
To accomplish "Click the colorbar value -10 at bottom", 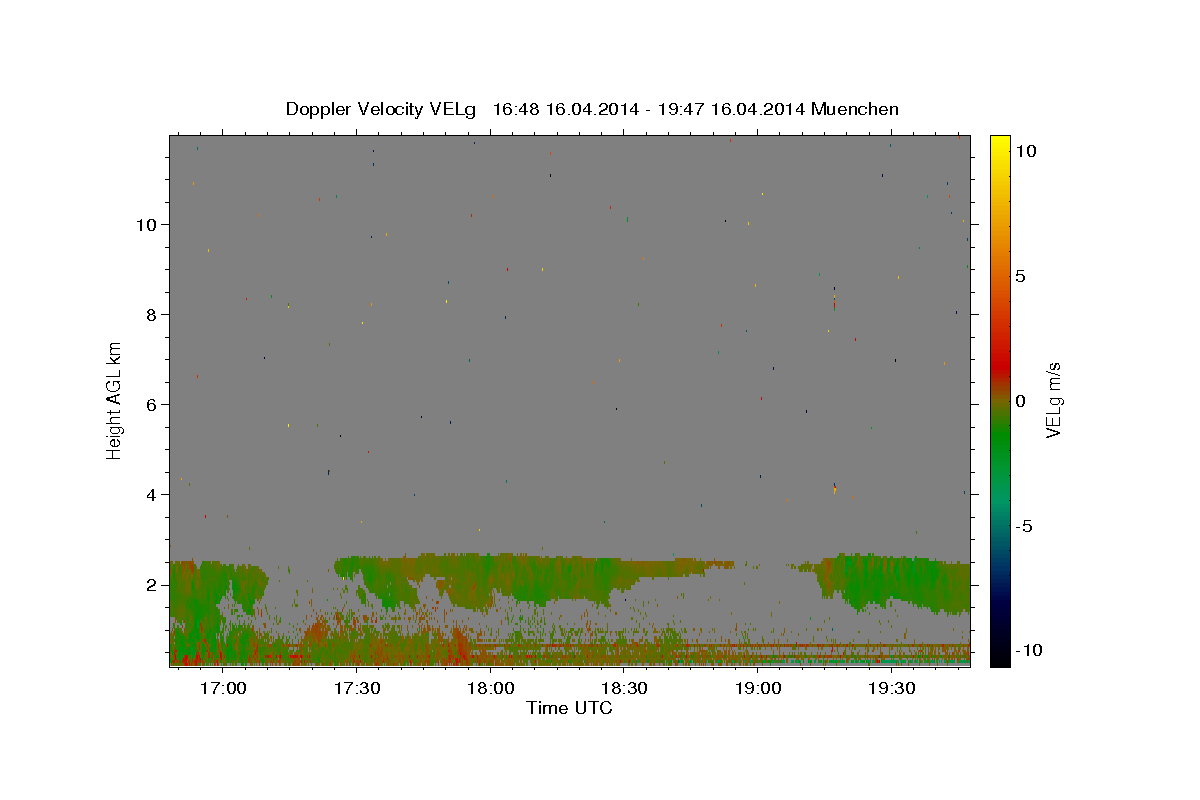I will (x=1028, y=650).
